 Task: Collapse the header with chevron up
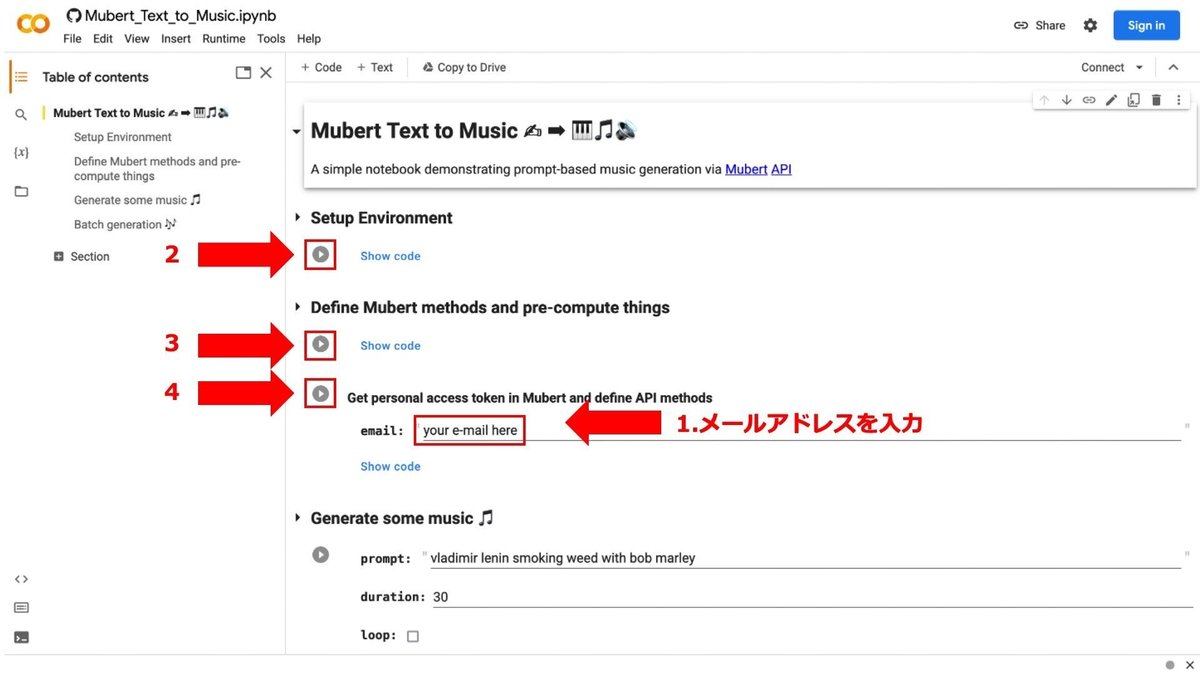point(1173,68)
